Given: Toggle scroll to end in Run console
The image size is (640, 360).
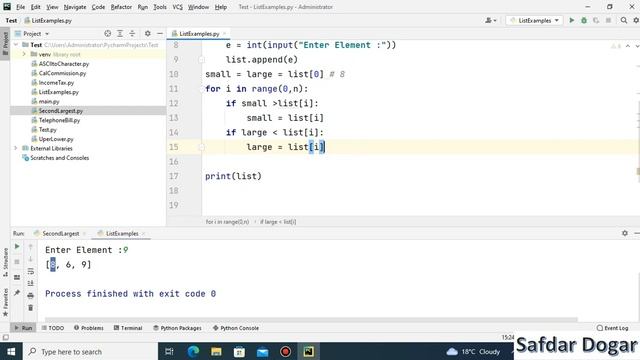Looking at the screenshot, I should (31, 283).
